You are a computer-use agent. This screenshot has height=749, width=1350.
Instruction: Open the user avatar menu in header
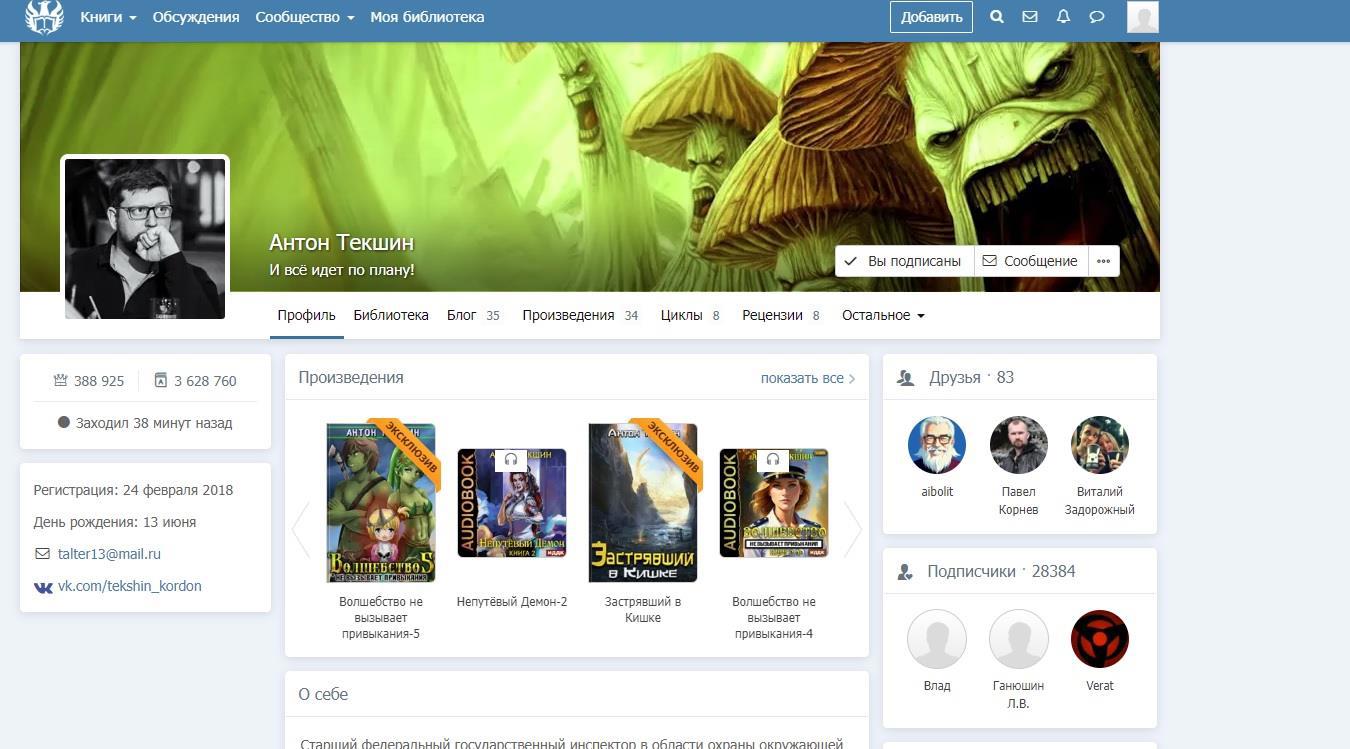(x=1143, y=17)
